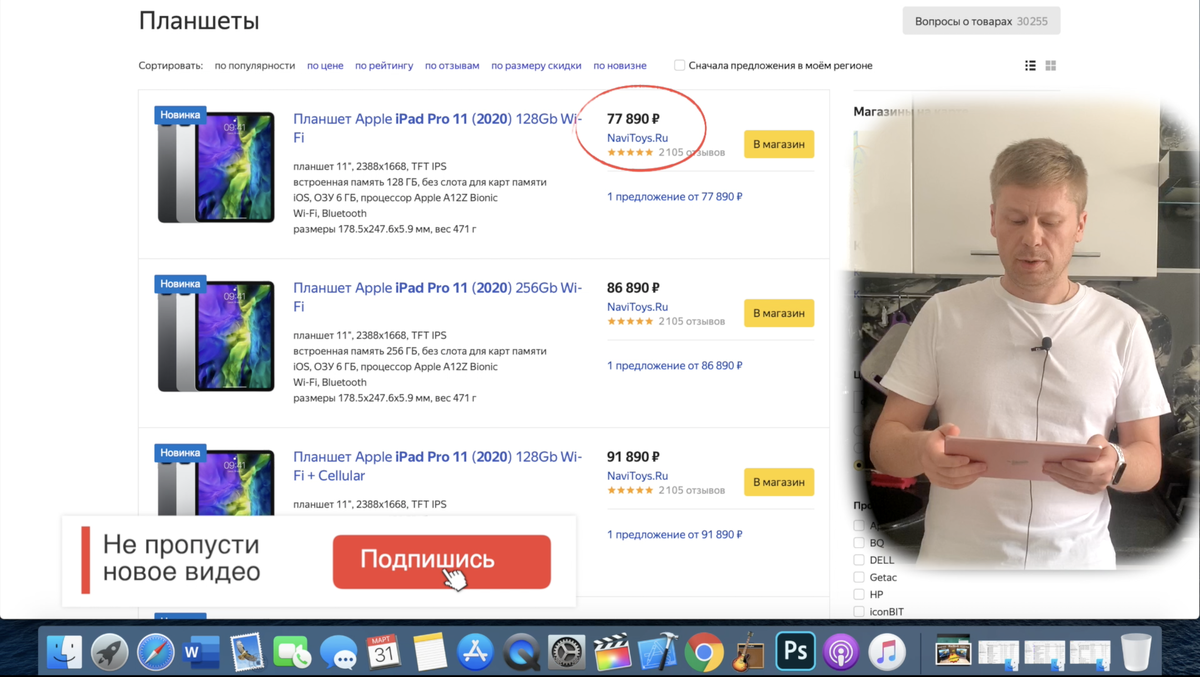Switch to grid view layout icon
Image resolution: width=1200 pixels, height=677 pixels.
pyautogui.click(x=1051, y=65)
